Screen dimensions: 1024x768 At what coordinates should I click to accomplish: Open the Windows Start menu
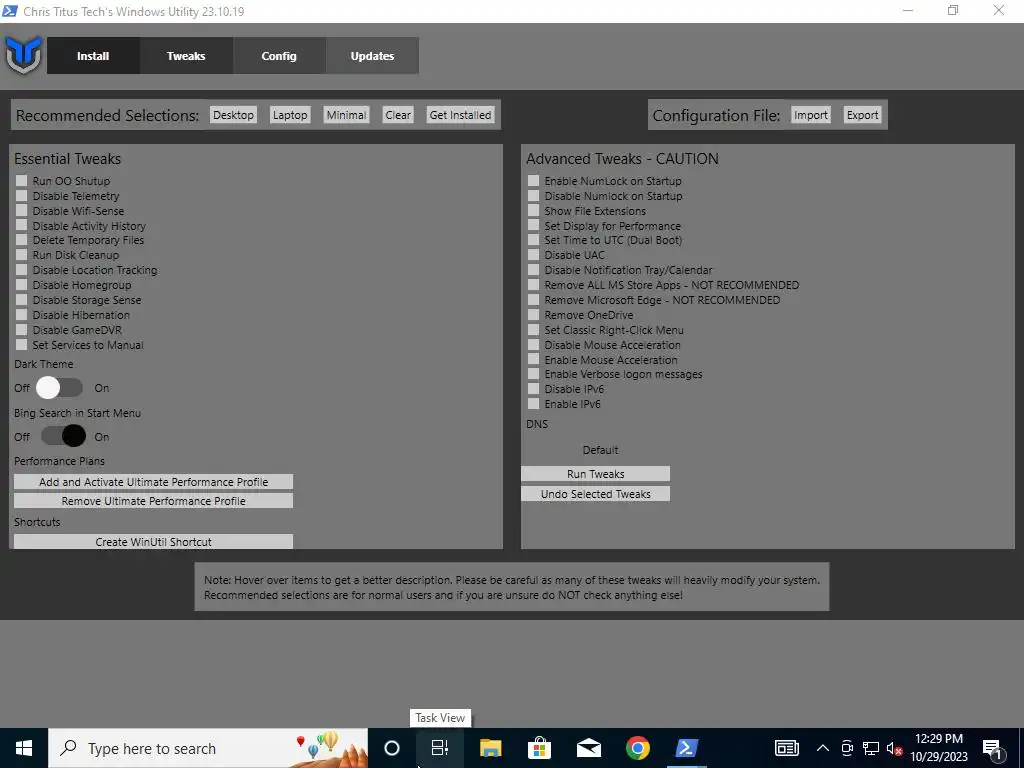tap(24, 748)
